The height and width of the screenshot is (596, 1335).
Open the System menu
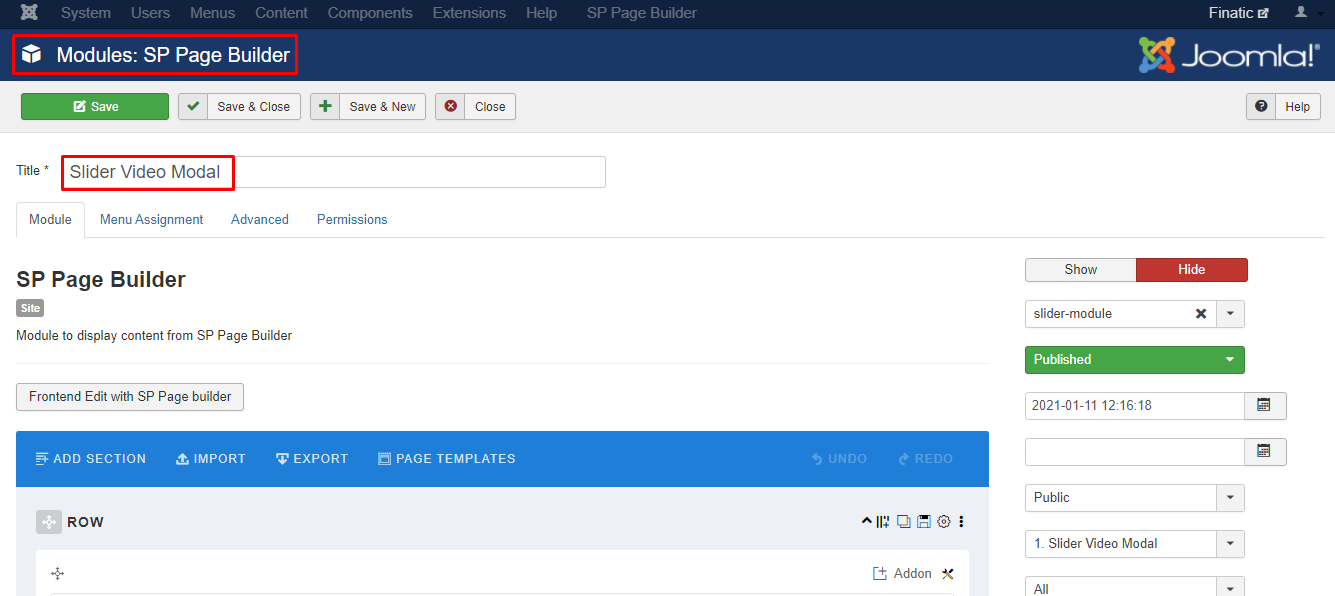85,13
